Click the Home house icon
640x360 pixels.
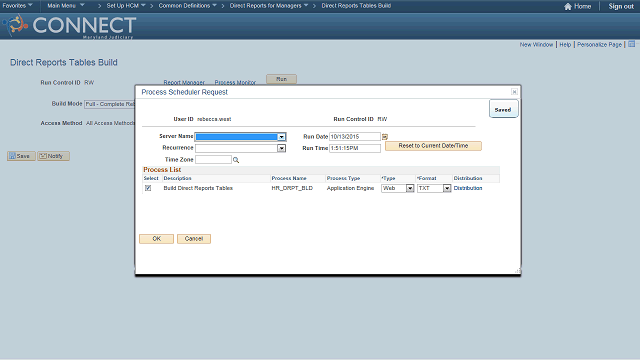(568, 6)
